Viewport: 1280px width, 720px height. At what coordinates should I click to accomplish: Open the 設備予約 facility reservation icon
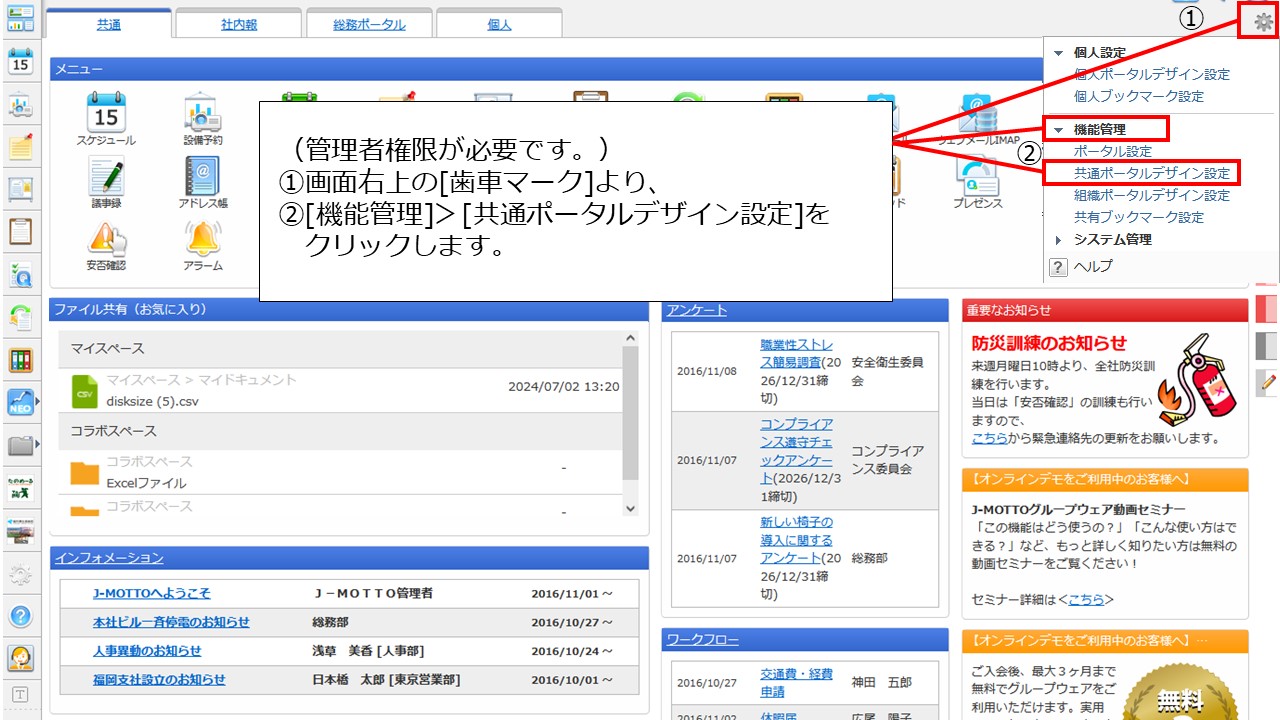tap(203, 113)
